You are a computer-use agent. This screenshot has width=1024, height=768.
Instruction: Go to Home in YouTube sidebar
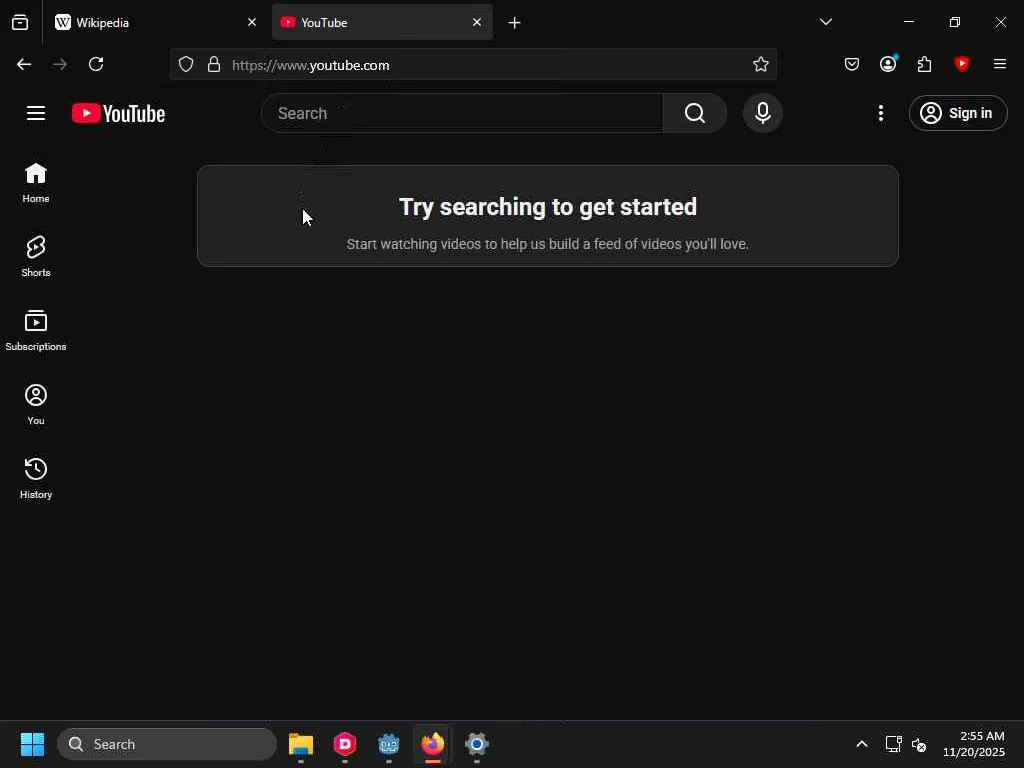coord(36,183)
